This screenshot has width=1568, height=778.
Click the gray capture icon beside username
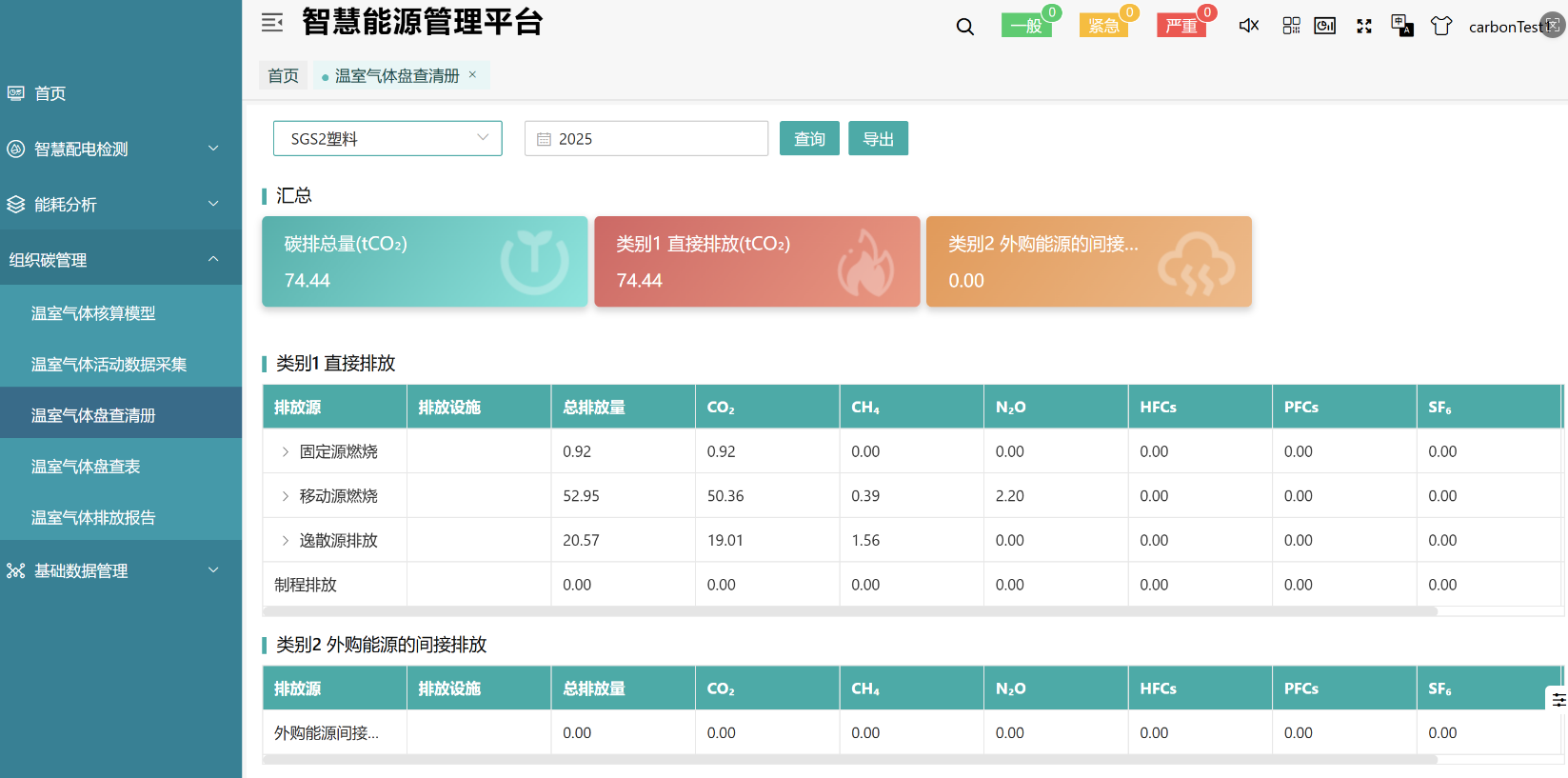1553,26
